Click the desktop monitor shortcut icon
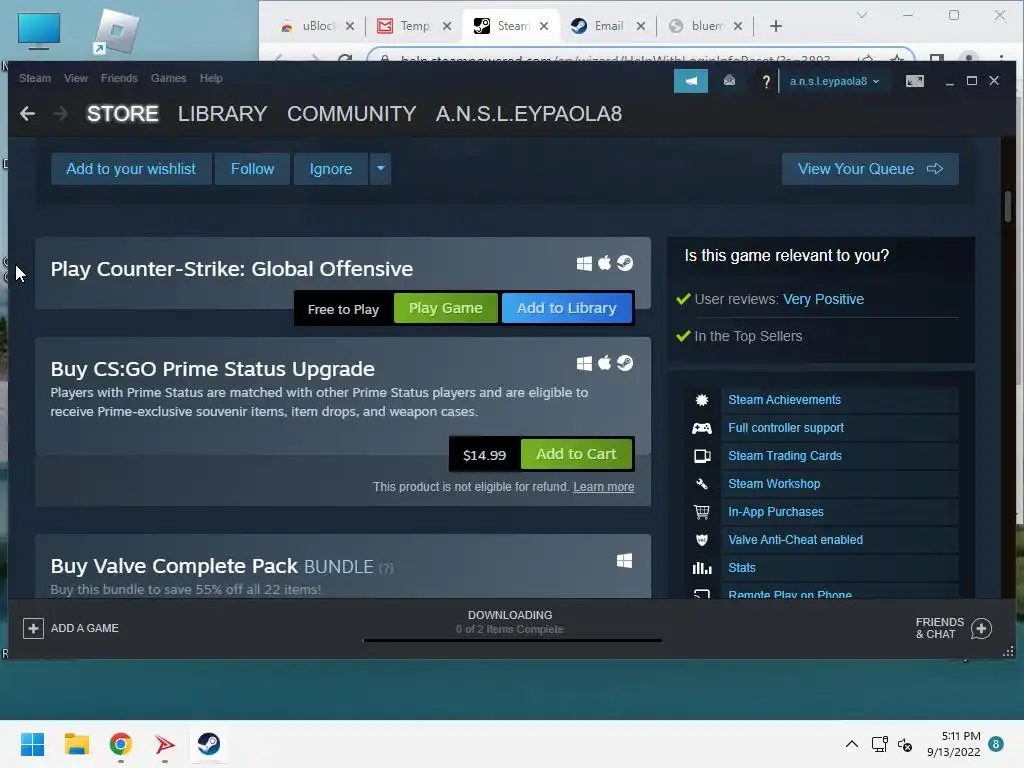The width and height of the screenshot is (1024, 768). click(39, 31)
